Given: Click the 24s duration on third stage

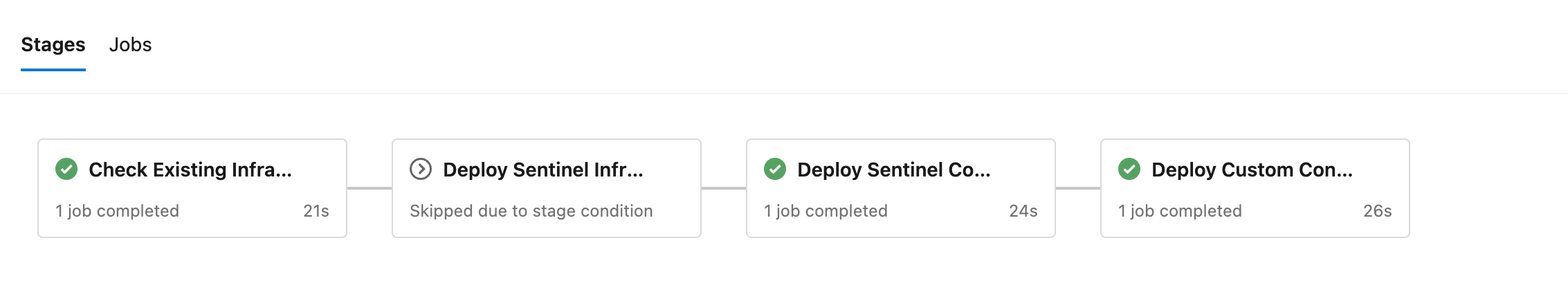Looking at the screenshot, I should [1023, 211].
